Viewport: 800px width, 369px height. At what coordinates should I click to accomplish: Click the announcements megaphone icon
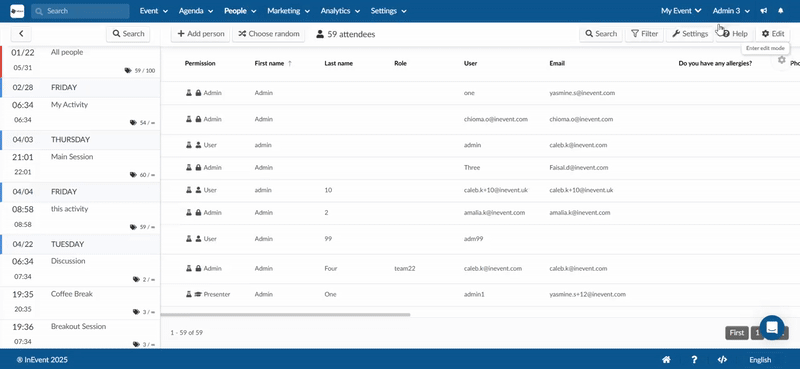coord(764,11)
